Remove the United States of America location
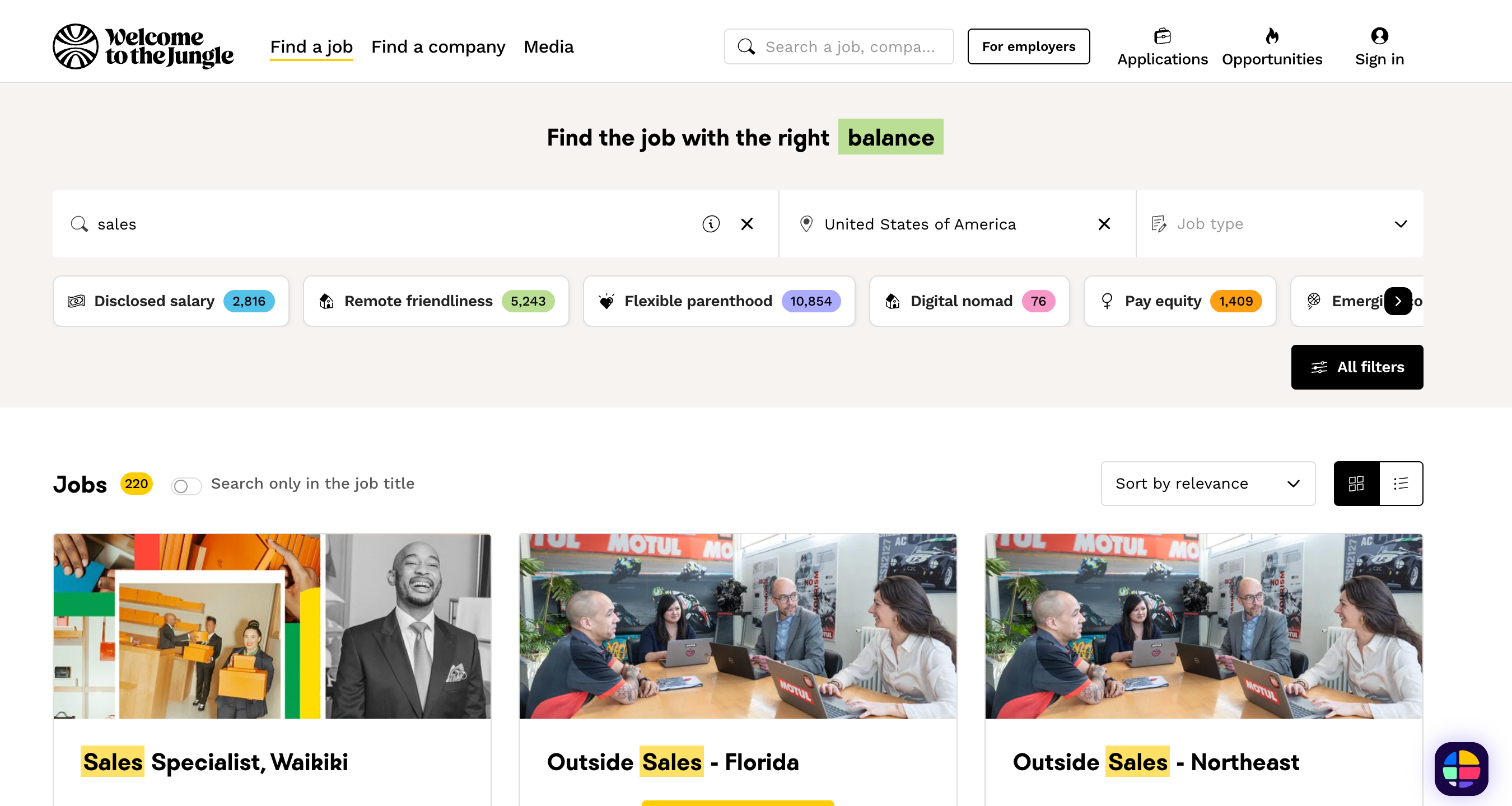 tap(1103, 223)
